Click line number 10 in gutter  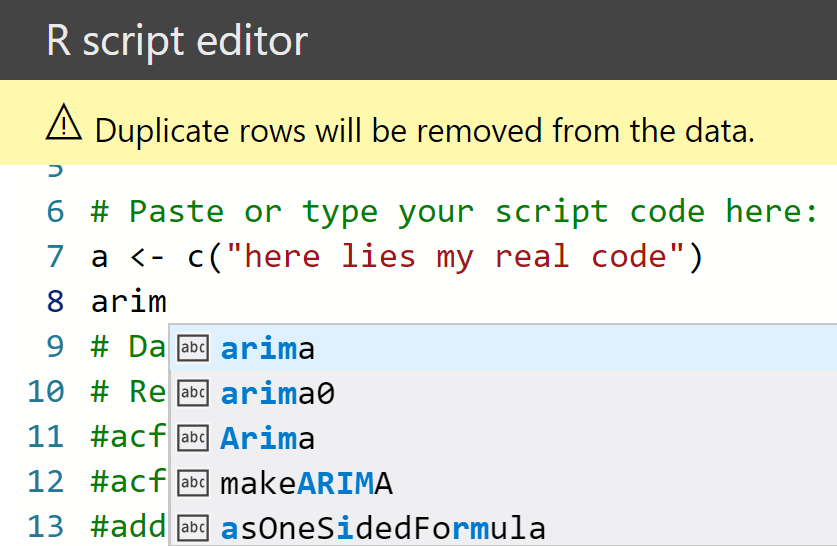pos(46,391)
